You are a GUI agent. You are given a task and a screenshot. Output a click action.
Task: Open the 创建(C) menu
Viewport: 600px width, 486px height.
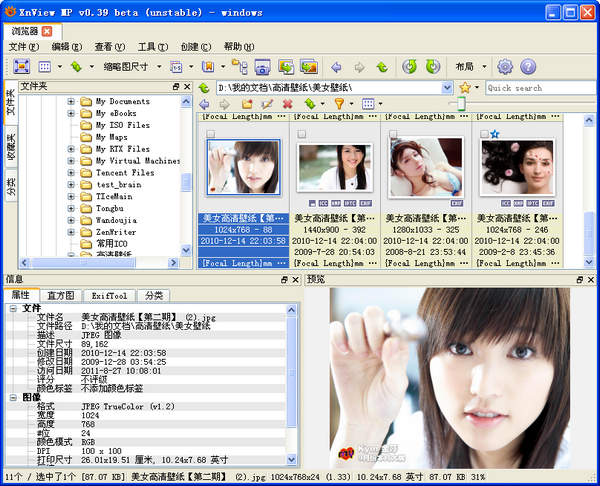[x=196, y=47]
